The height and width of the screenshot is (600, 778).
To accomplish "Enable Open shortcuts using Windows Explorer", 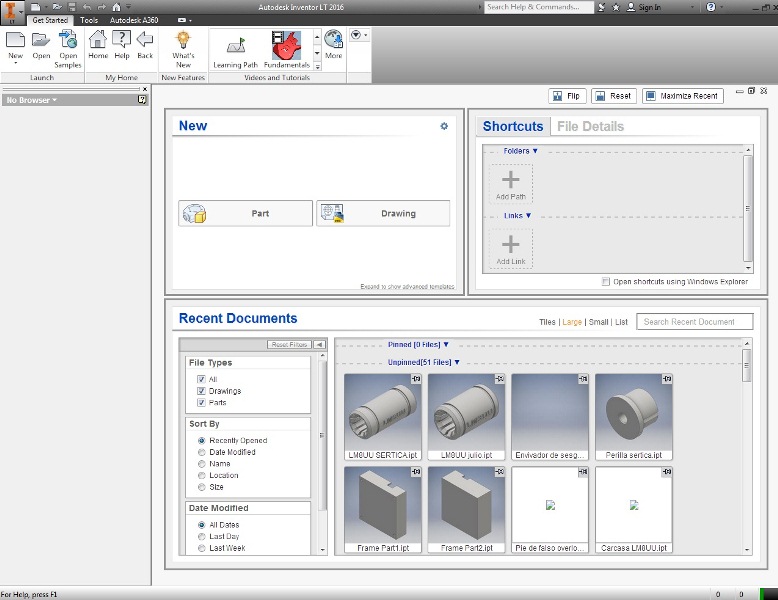I will [x=606, y=282].
